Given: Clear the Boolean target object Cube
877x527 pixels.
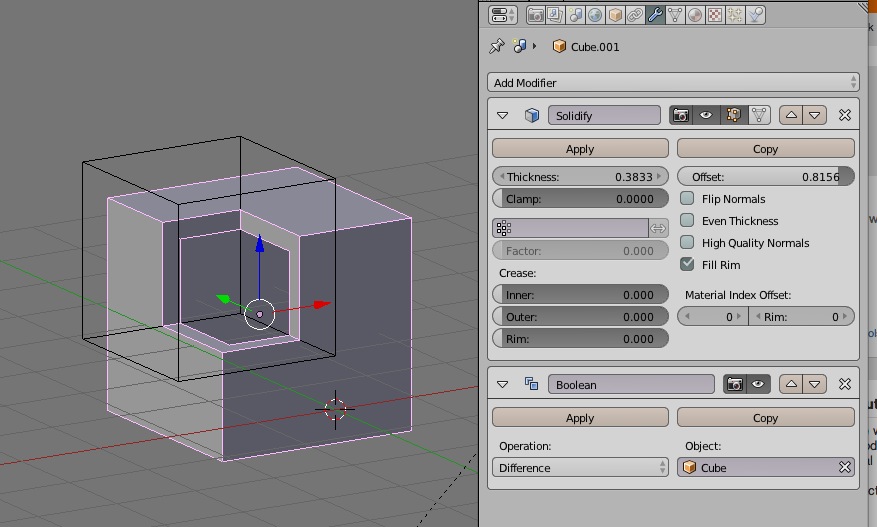Looking at the screenshot, I should (x=845, y=467).
